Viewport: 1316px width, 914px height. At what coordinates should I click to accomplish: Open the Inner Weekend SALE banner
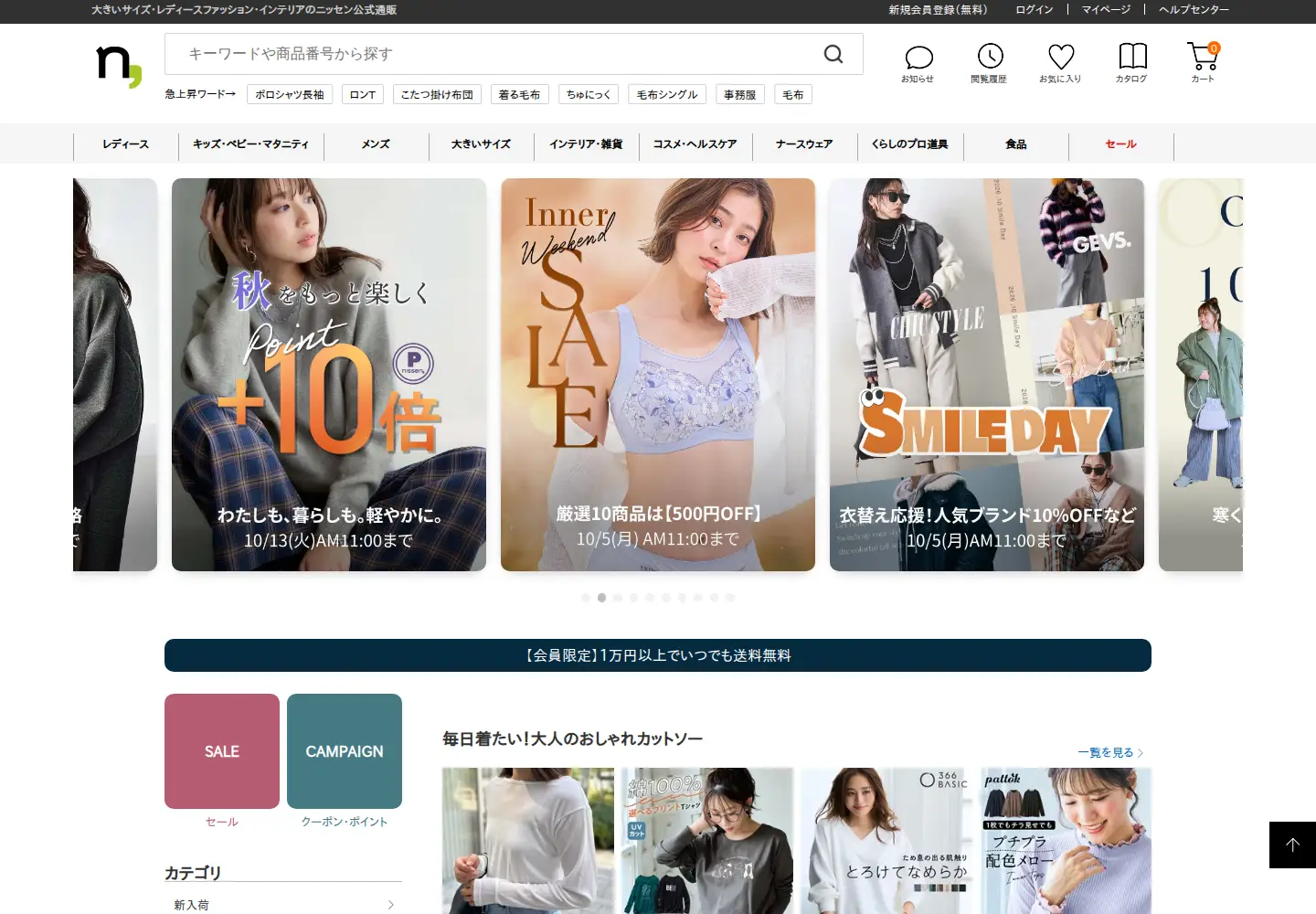tap(658, 375)
